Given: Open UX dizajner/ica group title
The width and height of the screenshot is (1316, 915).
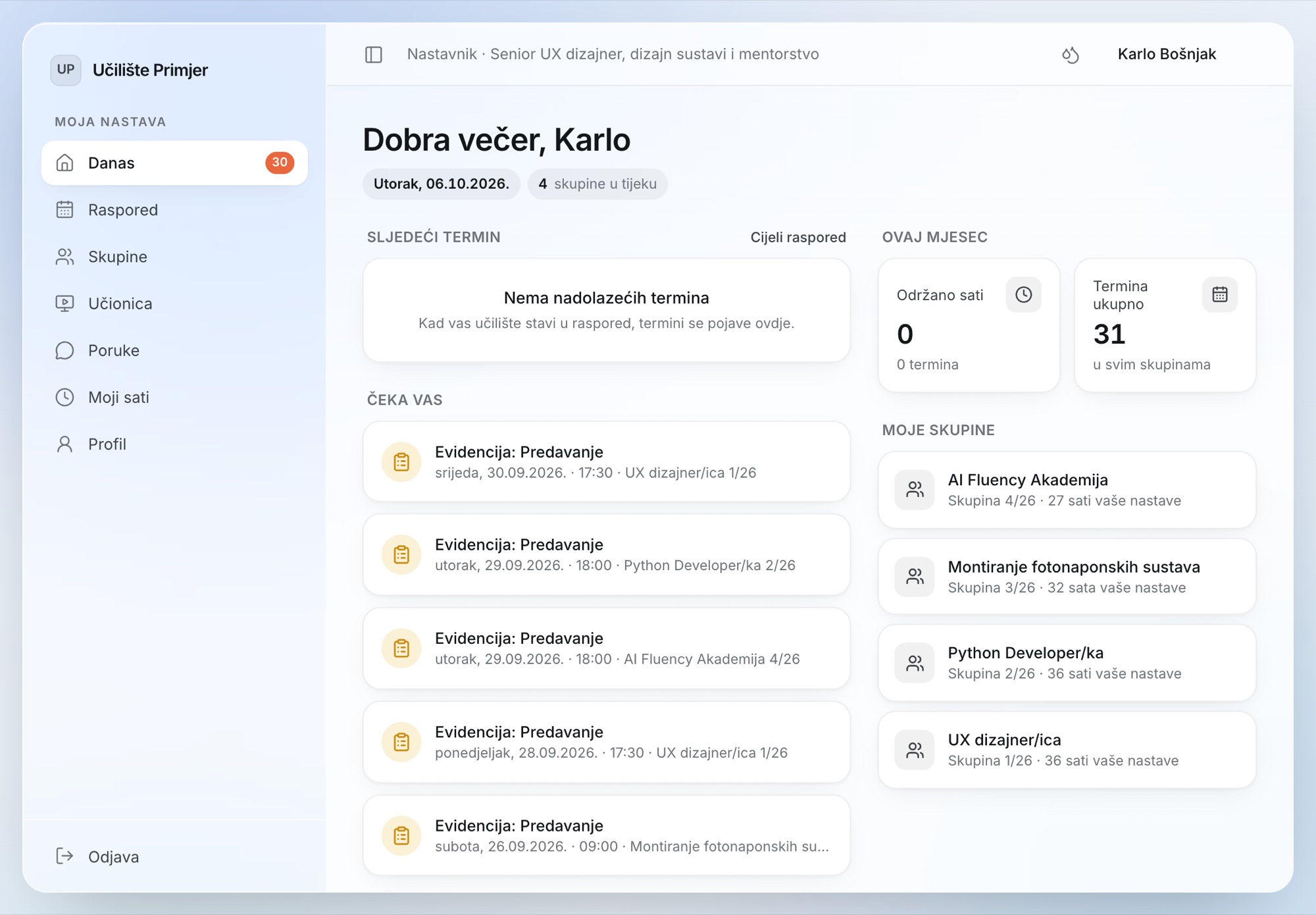Looking at the screenshot, I should click(1004, 740).
